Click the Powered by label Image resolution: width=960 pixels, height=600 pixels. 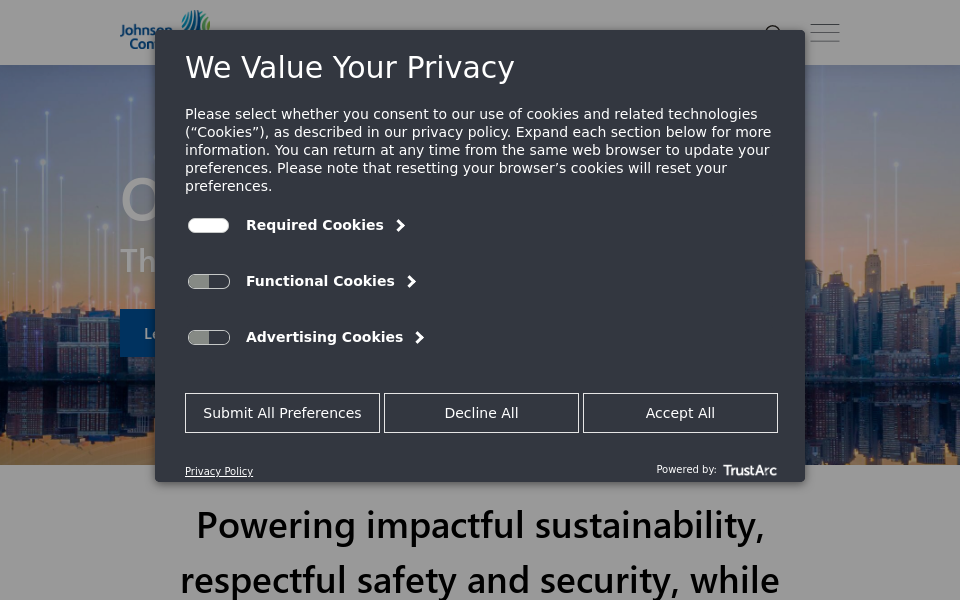click(686, 469)
